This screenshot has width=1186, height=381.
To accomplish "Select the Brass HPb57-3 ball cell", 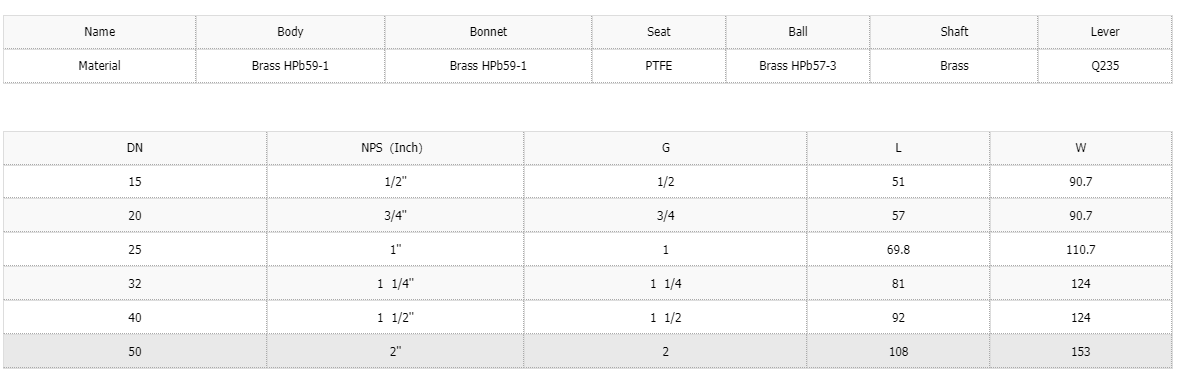I will coord(797,66).
